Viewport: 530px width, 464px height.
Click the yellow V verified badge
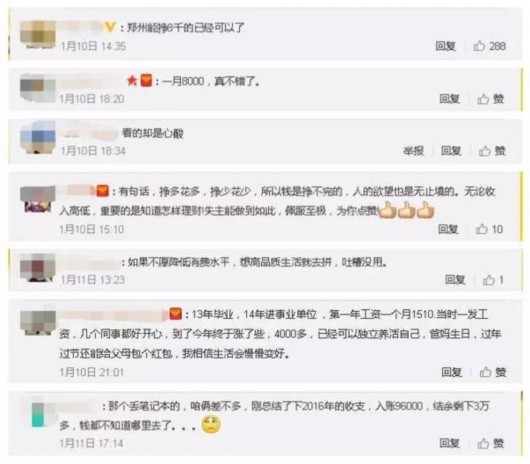[110, 27]
